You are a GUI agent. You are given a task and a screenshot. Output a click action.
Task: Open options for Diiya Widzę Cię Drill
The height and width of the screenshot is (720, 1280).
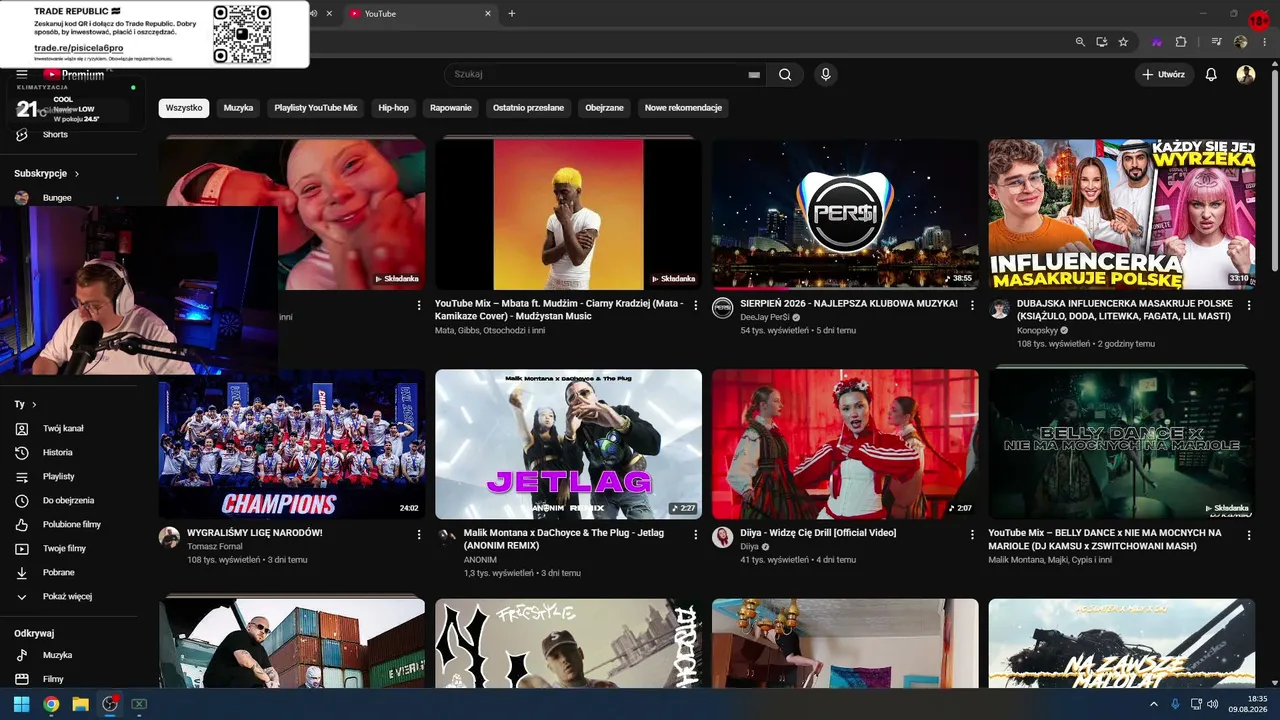[972, 535]
